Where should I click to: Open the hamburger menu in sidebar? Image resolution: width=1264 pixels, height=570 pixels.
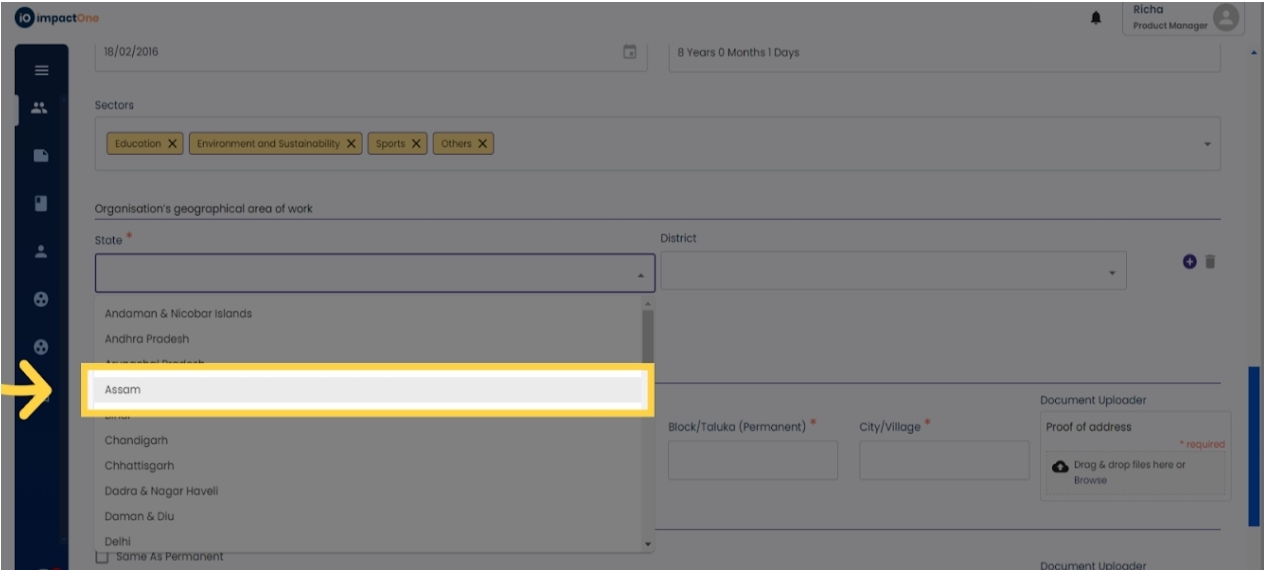coord(41,70)
